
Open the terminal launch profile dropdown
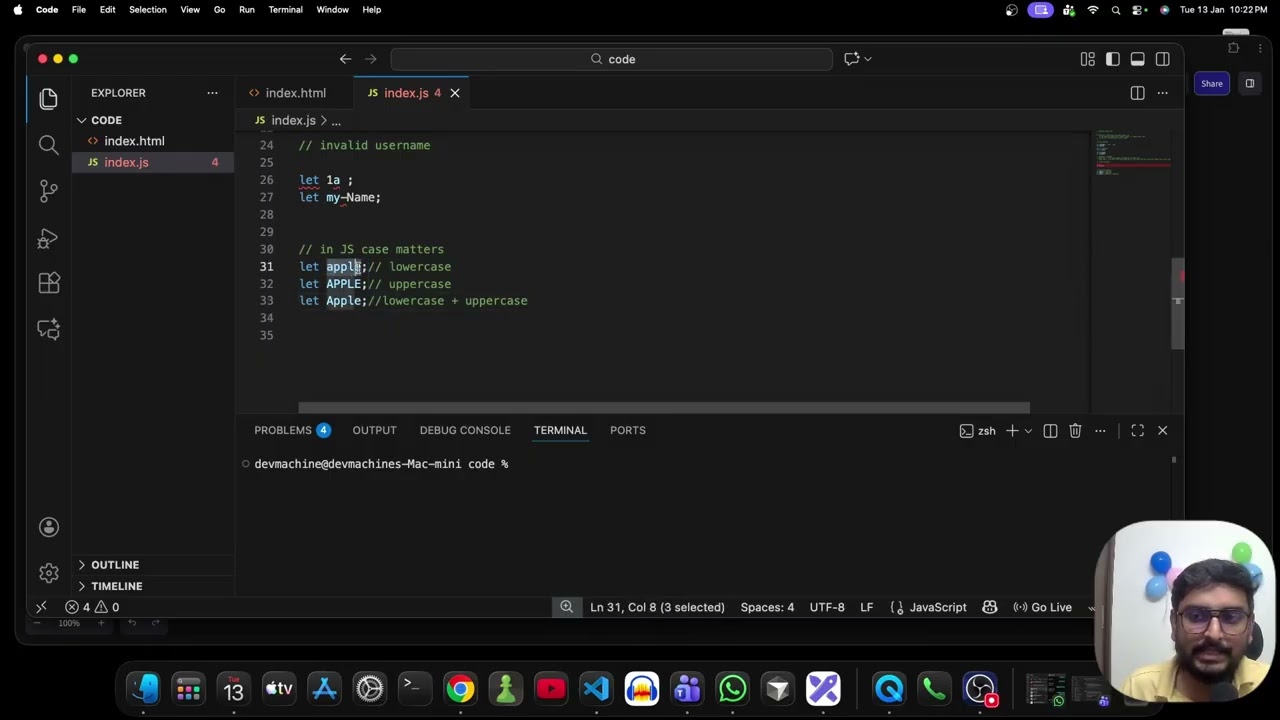tap(1028, 430)
